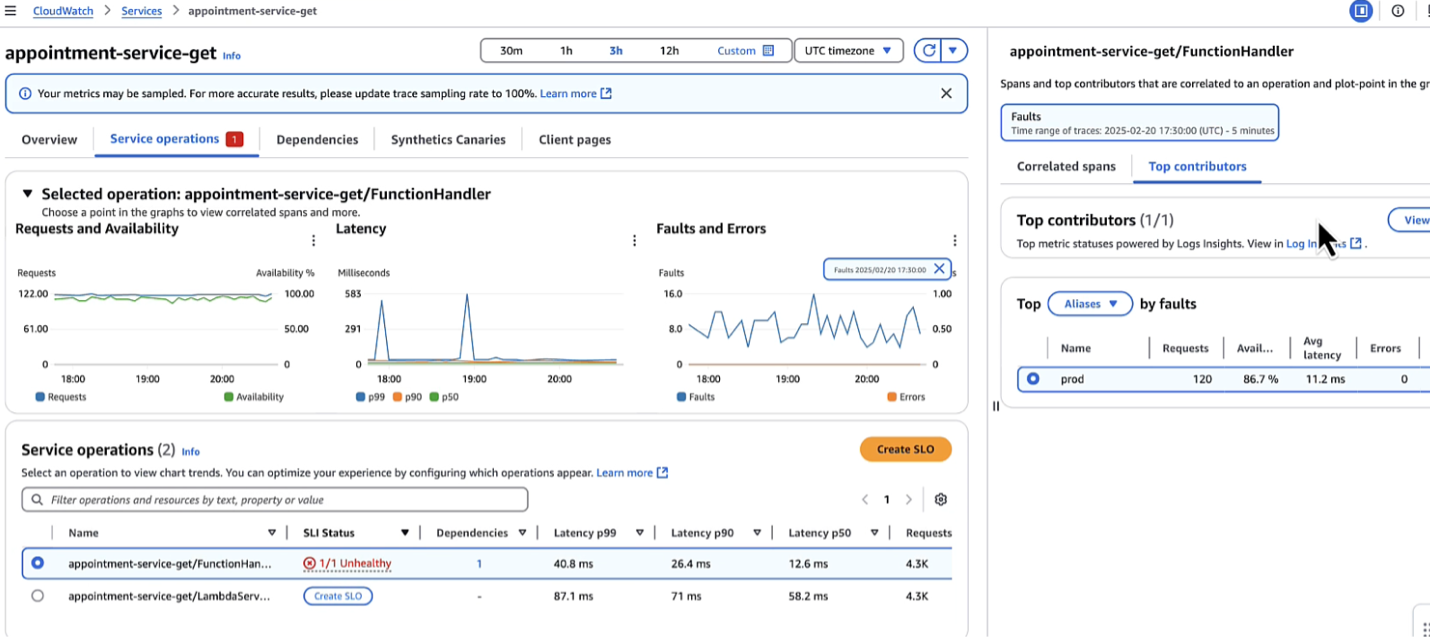Viewport: 1430px width, 641px height.
Task: Go to previous page of operations
Action: [865, 499]
